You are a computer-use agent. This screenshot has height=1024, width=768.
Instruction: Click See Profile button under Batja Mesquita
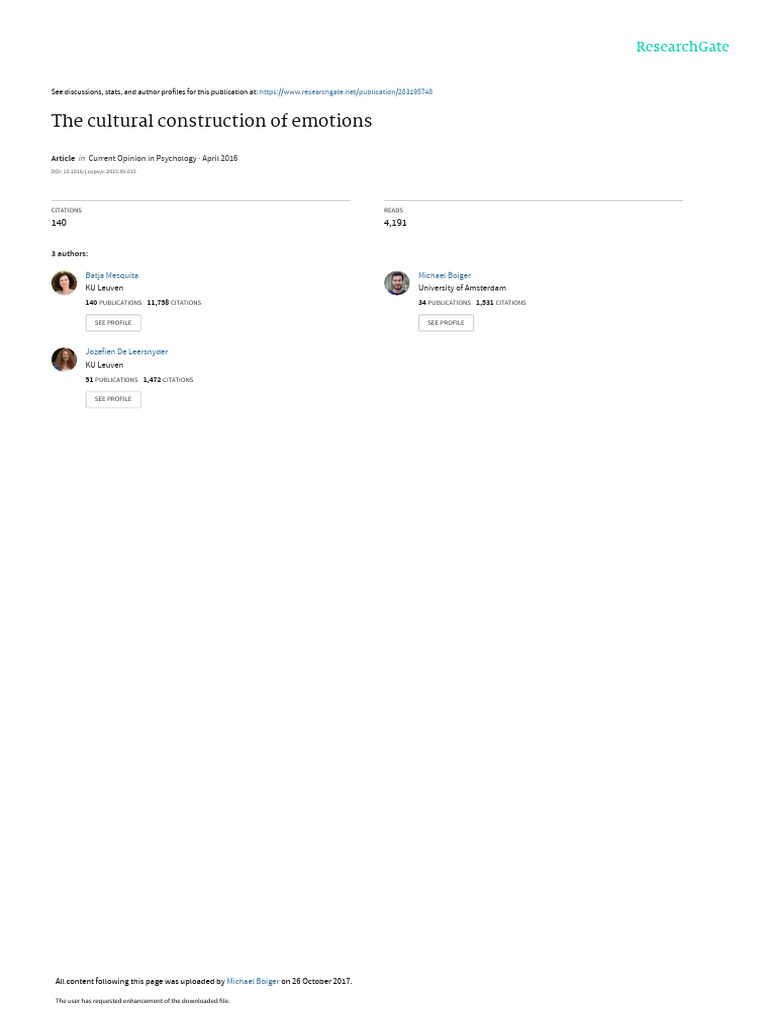click(113, 323)
